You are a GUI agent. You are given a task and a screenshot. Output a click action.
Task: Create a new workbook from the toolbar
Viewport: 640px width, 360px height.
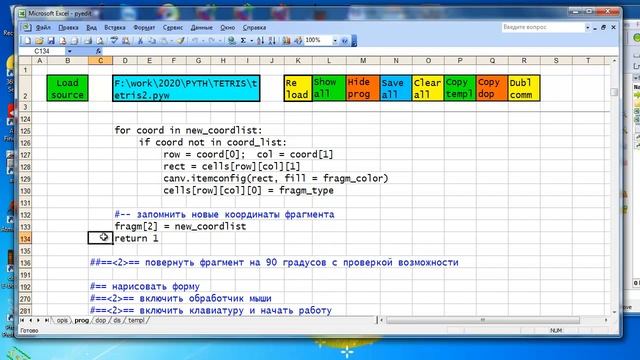pyautogui.click(x=27, y=40)
